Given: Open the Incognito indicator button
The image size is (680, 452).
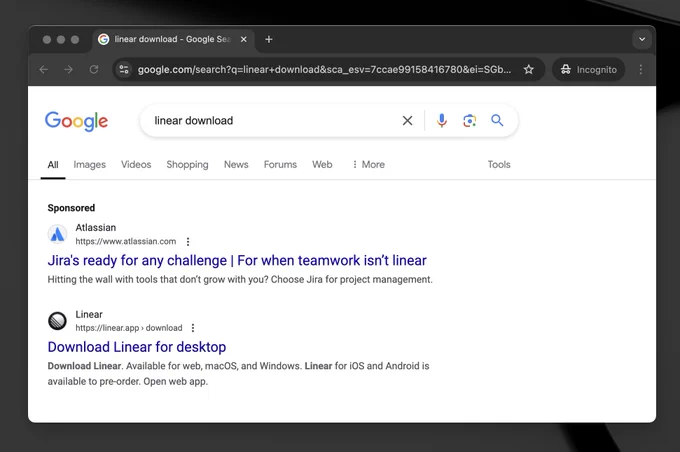Looking at the screenshot, I should click(x=588, y=69).
